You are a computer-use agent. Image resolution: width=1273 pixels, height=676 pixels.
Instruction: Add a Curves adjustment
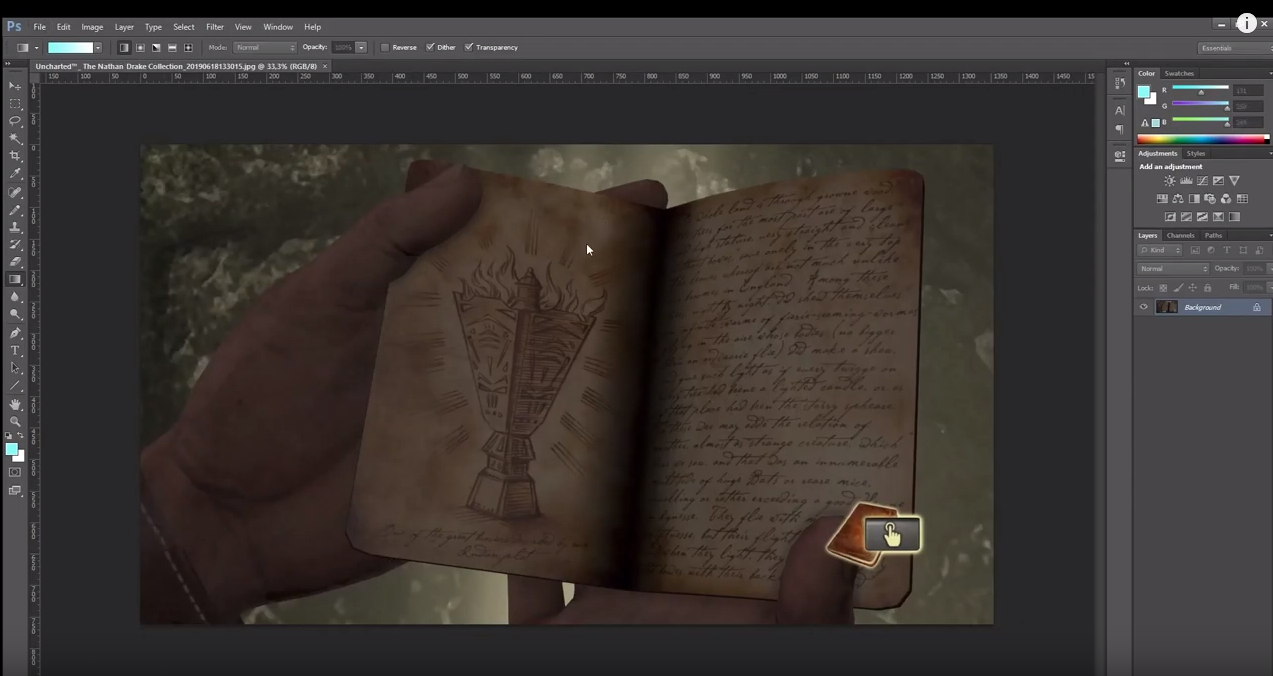point(1202,181)
